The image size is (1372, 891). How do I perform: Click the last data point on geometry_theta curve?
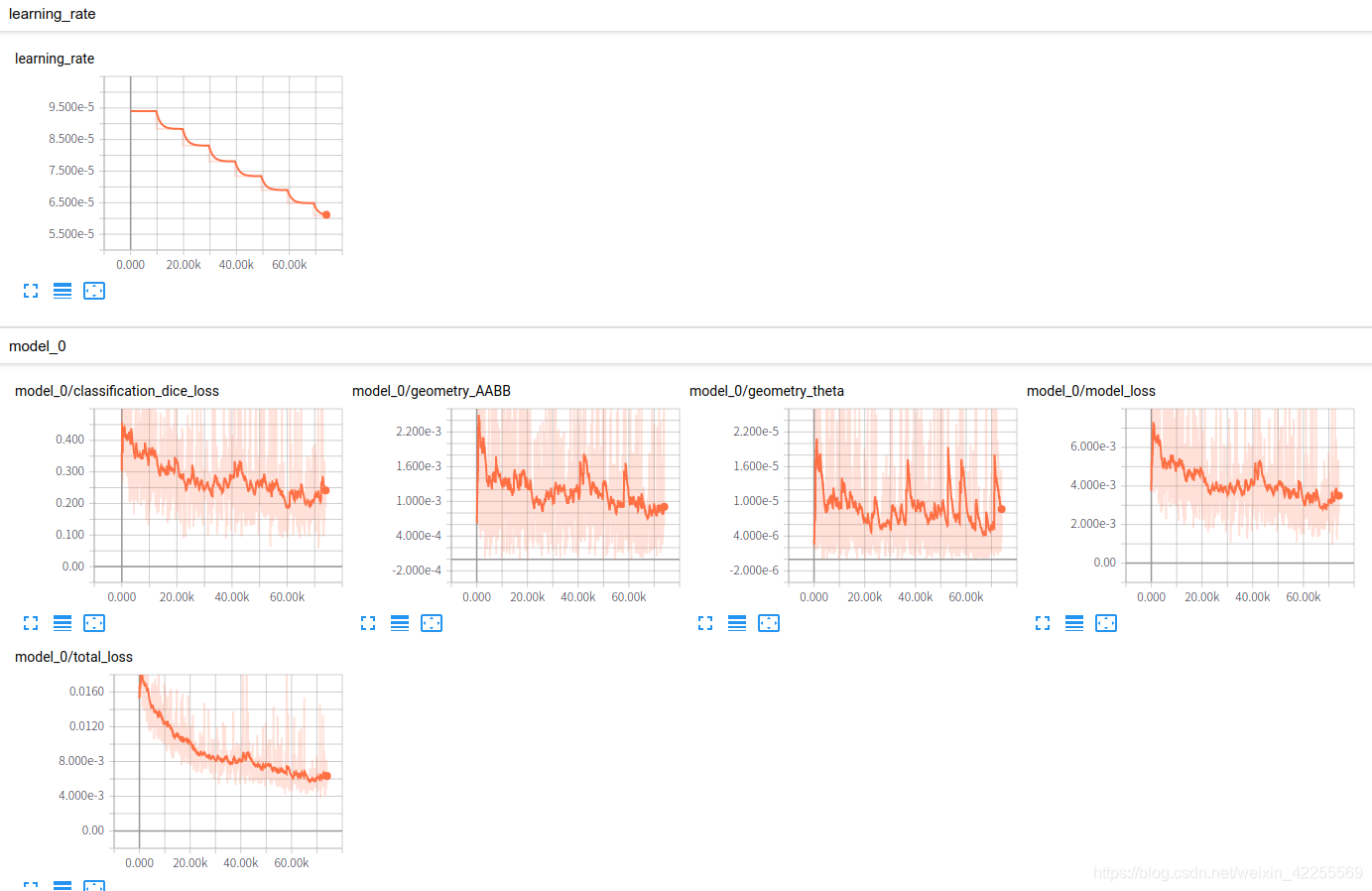click(1001, 509)
